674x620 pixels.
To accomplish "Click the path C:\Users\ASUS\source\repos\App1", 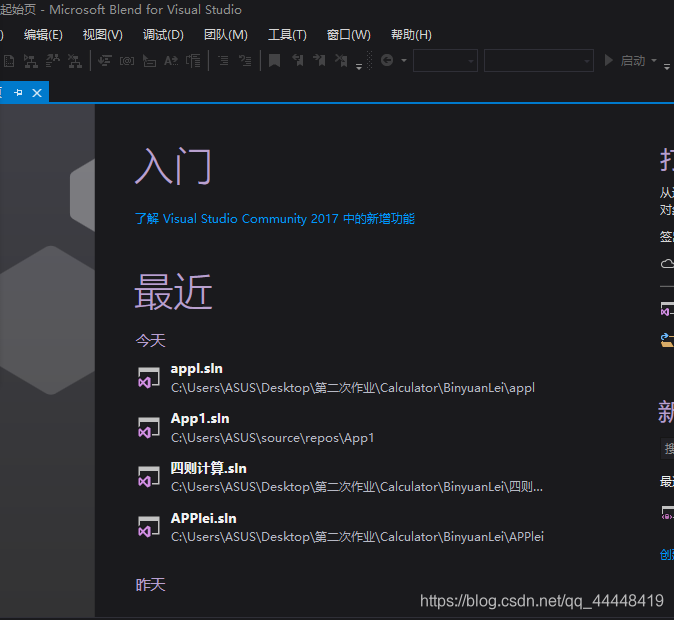I will (273, 438).
